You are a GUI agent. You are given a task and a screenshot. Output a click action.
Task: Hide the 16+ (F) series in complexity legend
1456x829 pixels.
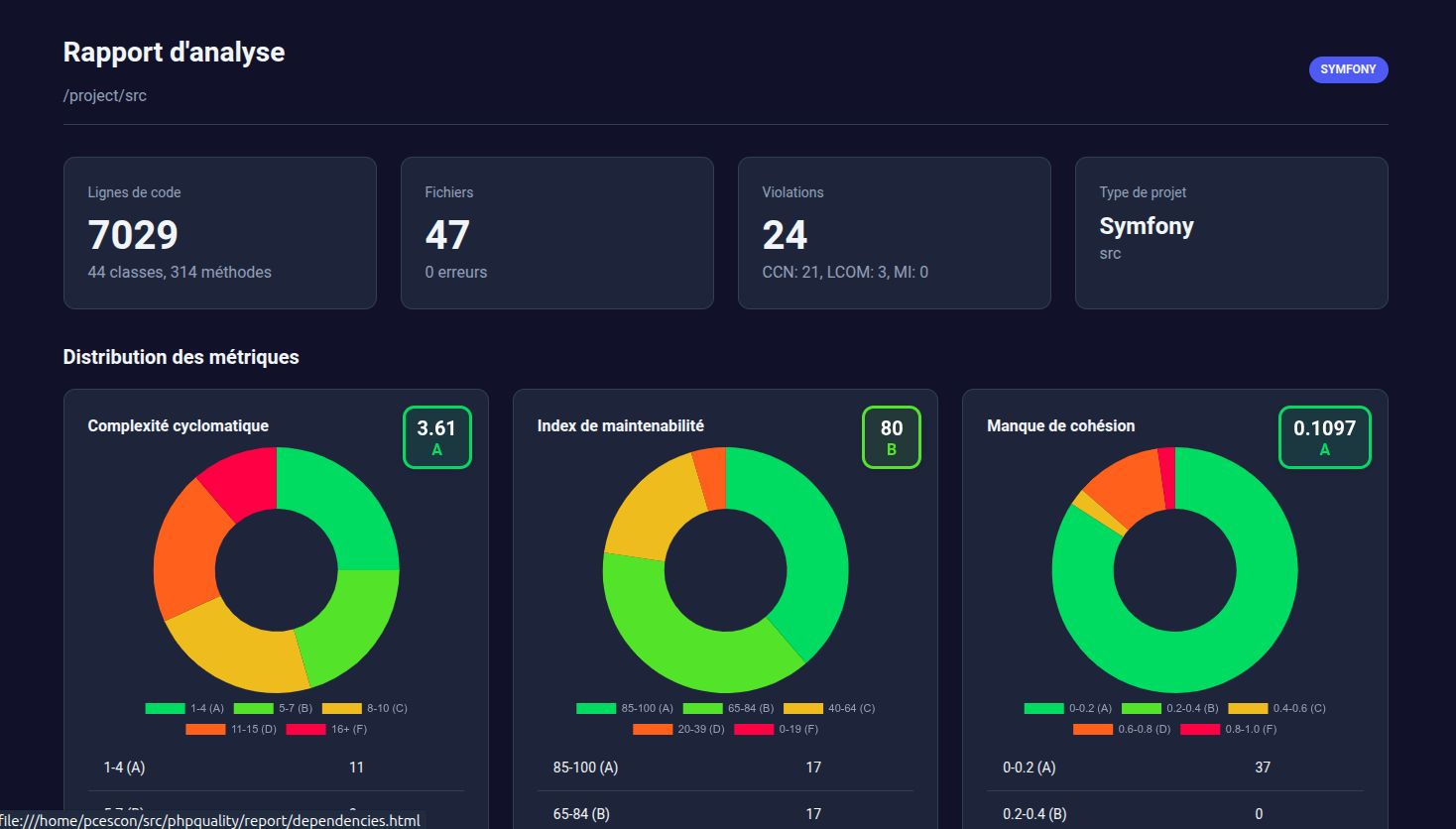pyautogui.click(x=326, y=729)
